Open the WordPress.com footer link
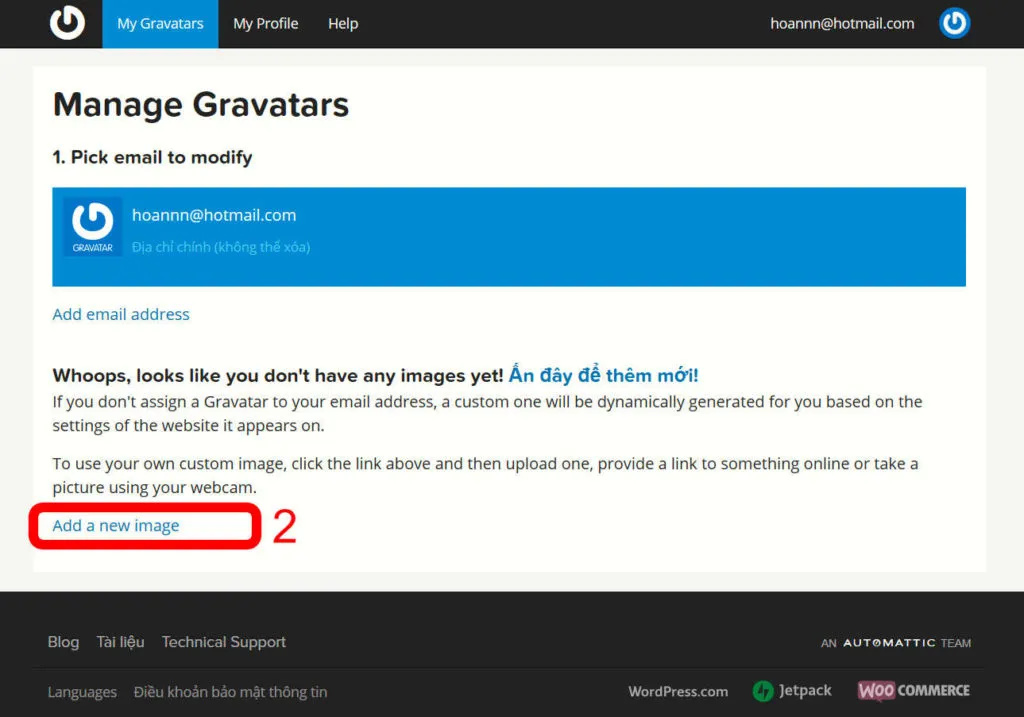This screenshot has height=717, width=1024. 678,690
